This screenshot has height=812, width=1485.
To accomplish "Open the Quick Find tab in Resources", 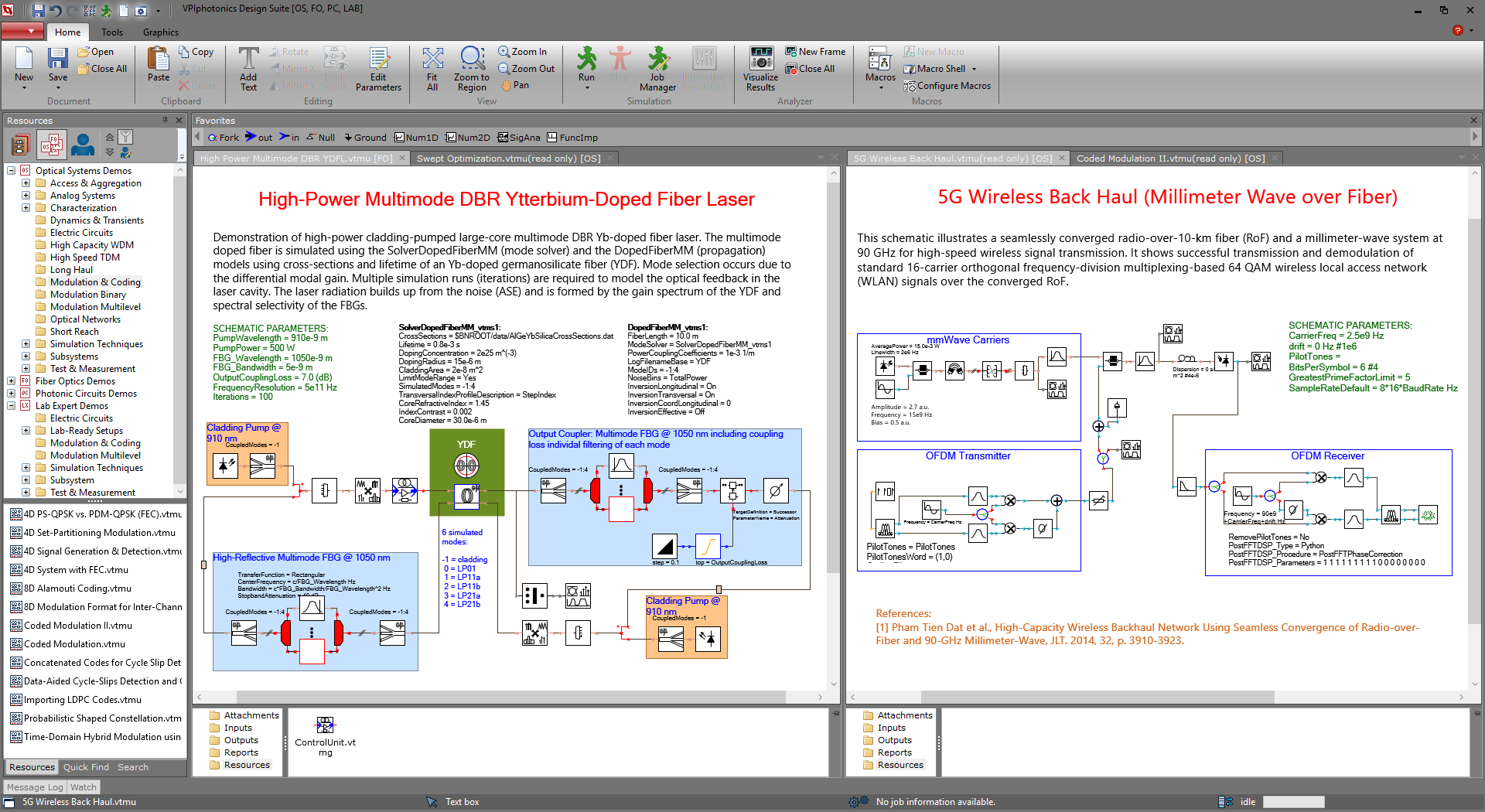I will click(x=86, y=767).
